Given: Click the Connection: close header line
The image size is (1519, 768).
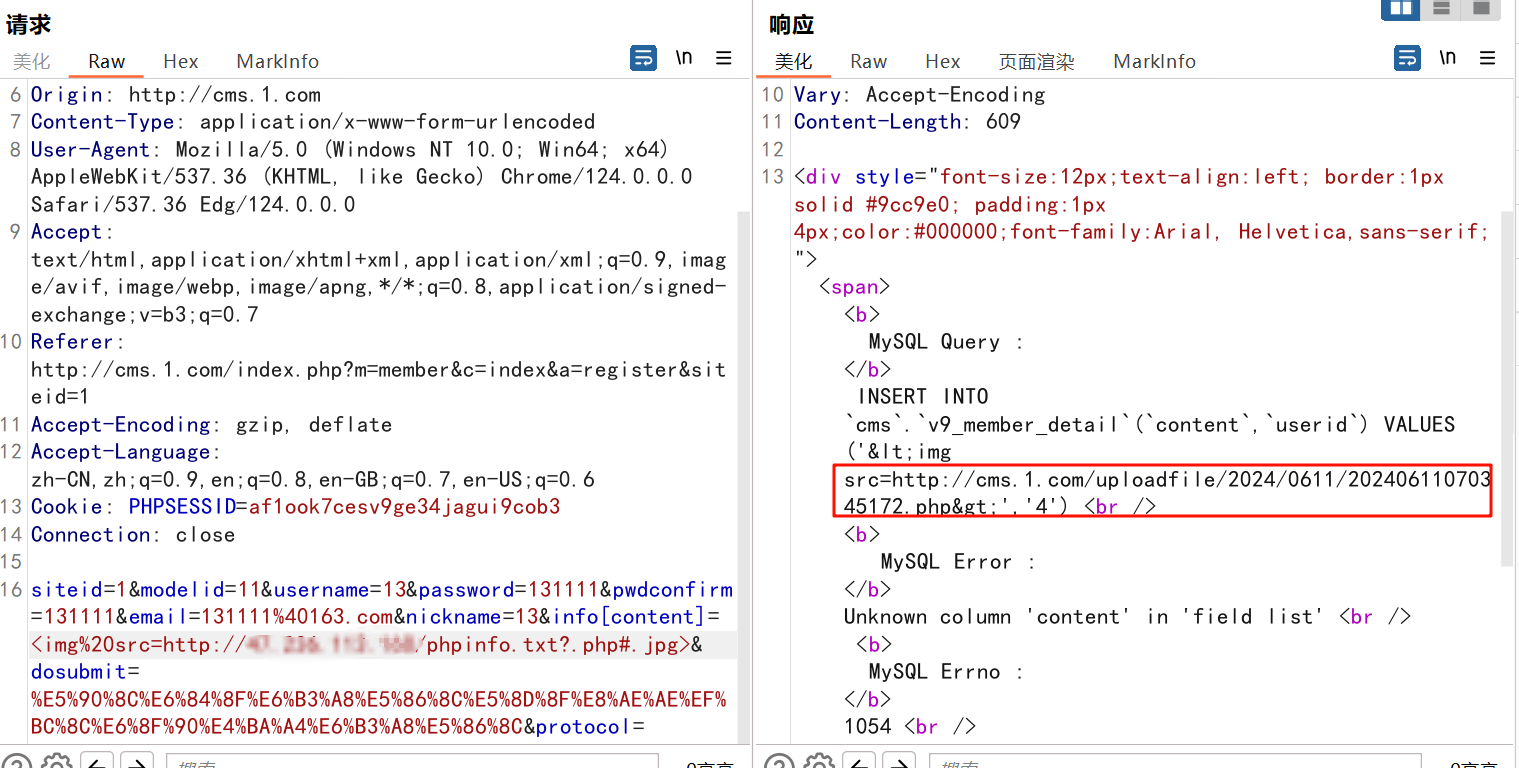Looking at the screenshot, I should tap(133, 535).
